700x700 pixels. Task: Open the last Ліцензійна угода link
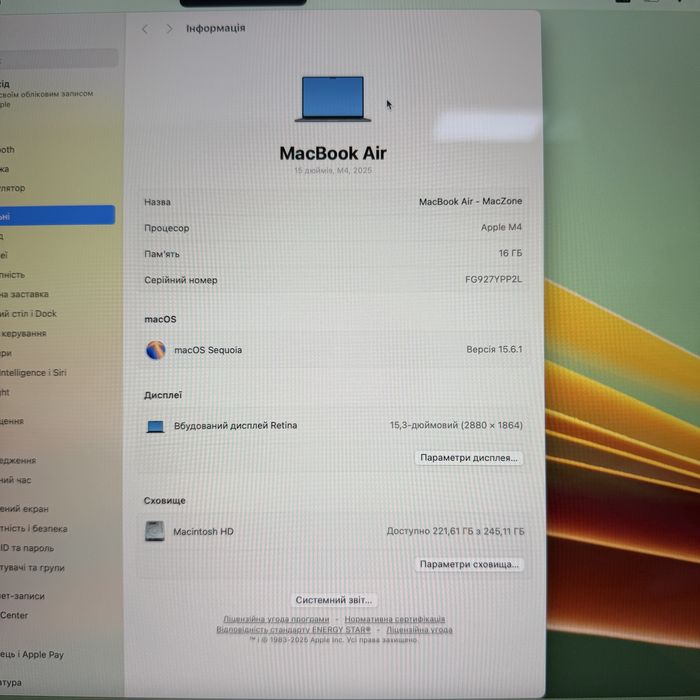[x=419, y=629]
